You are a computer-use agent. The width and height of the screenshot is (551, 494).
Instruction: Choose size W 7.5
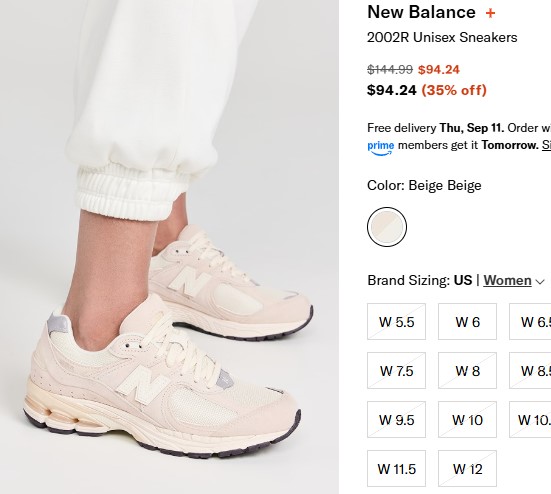pos(396,370)
